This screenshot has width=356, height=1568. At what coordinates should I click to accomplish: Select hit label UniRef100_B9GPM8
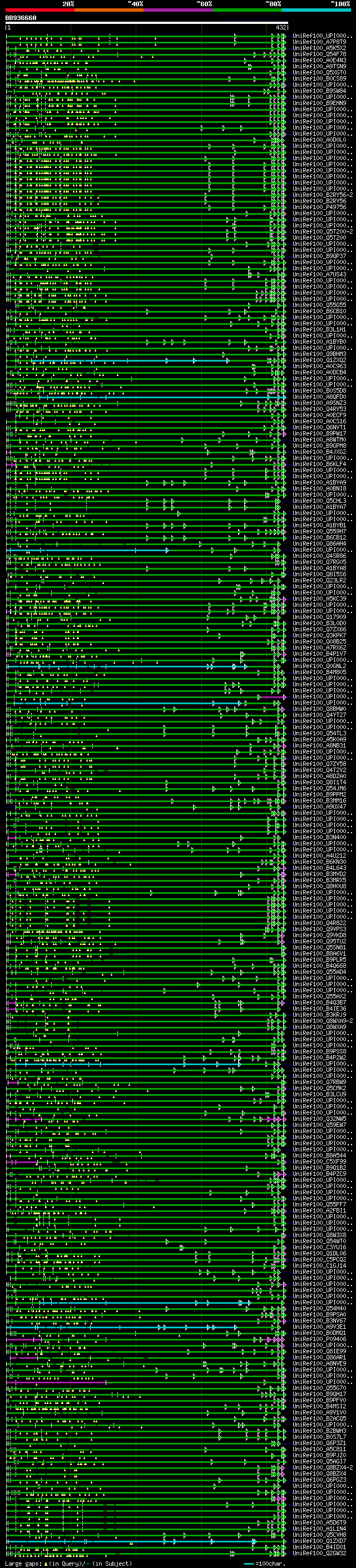[x=319, y=446]
